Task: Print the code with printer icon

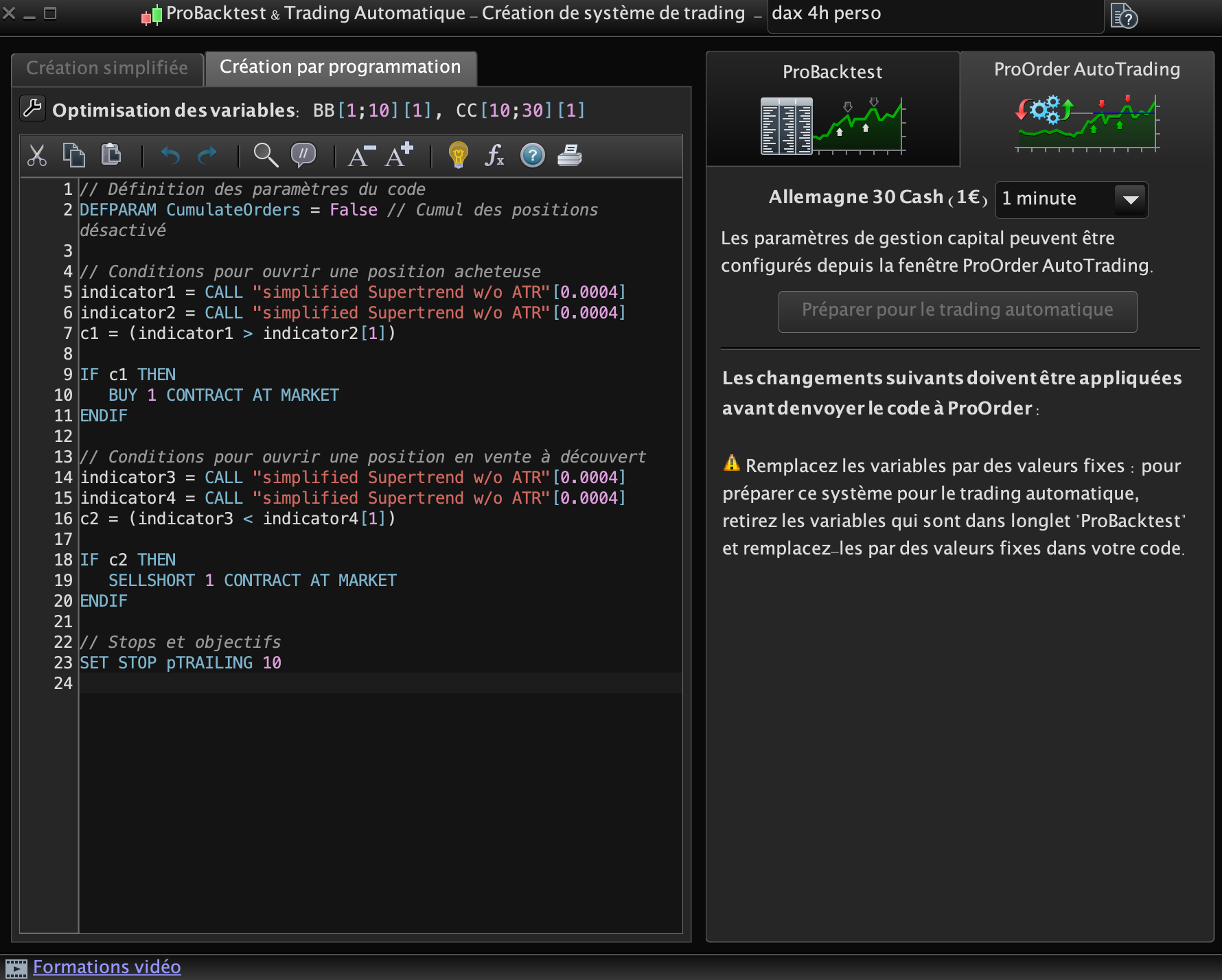Action: click(569, 156)
